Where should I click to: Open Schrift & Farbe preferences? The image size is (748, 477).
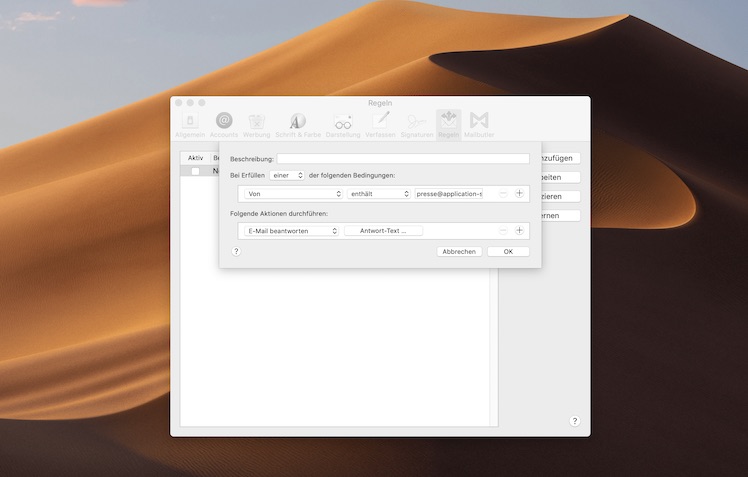click(298, 124)
